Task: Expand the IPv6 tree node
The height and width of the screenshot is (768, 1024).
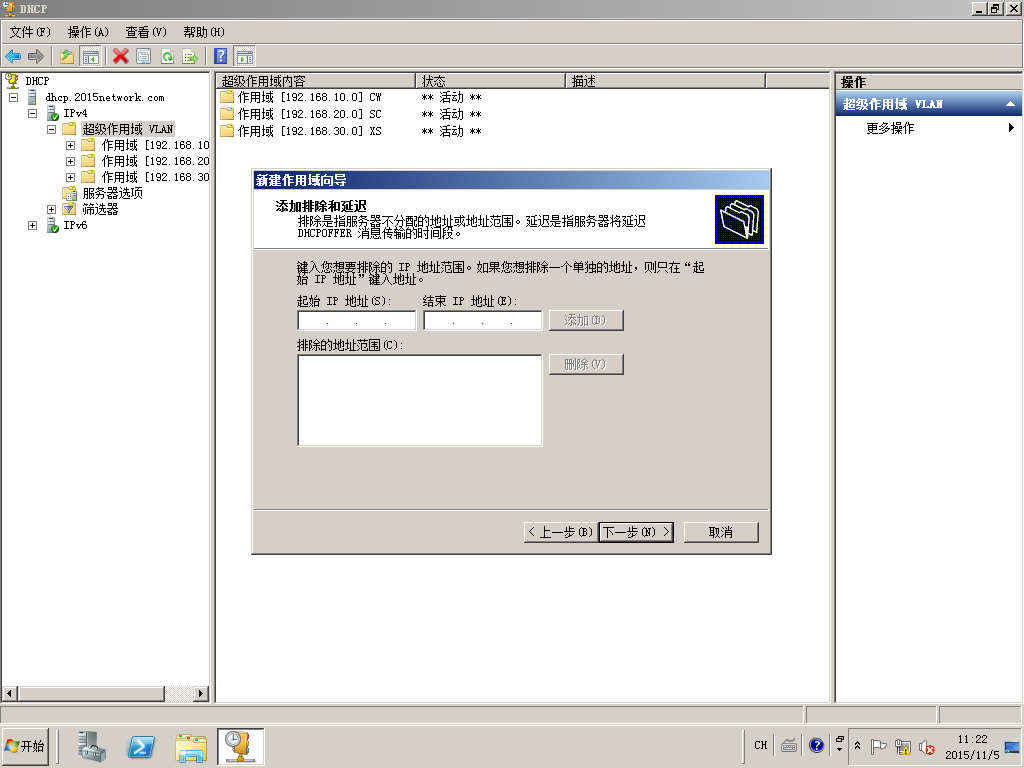Action: pos(33,225)
